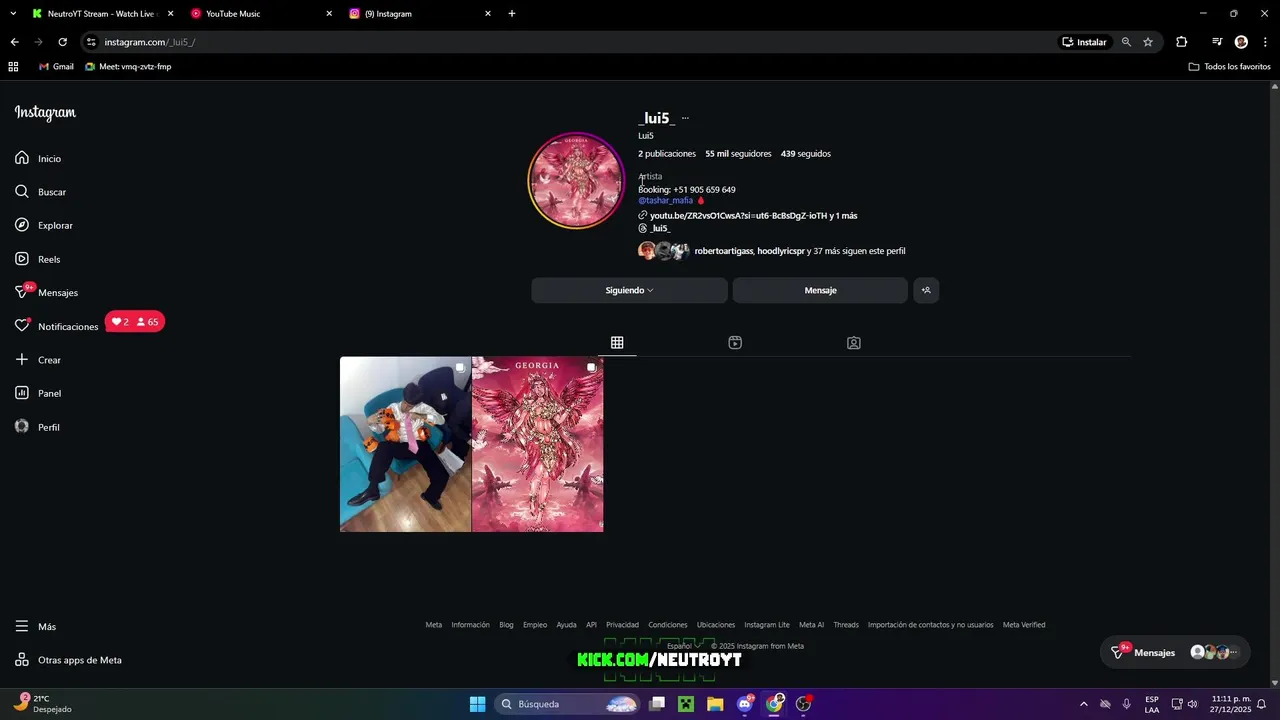Click the suggest similar accounts button
The width and height of the screenshot is (1280, 720).
pyautogui.click(x=926, y=290)
